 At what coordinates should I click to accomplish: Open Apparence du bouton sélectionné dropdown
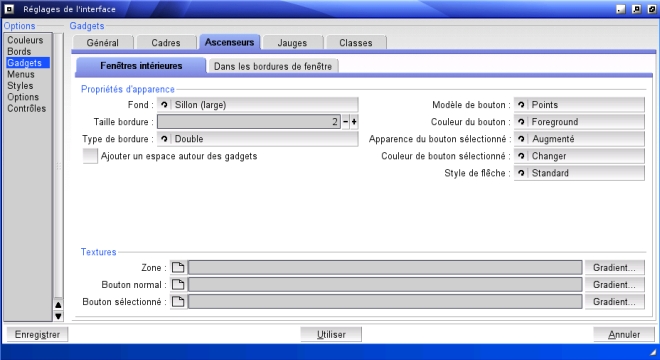[579, 139]
